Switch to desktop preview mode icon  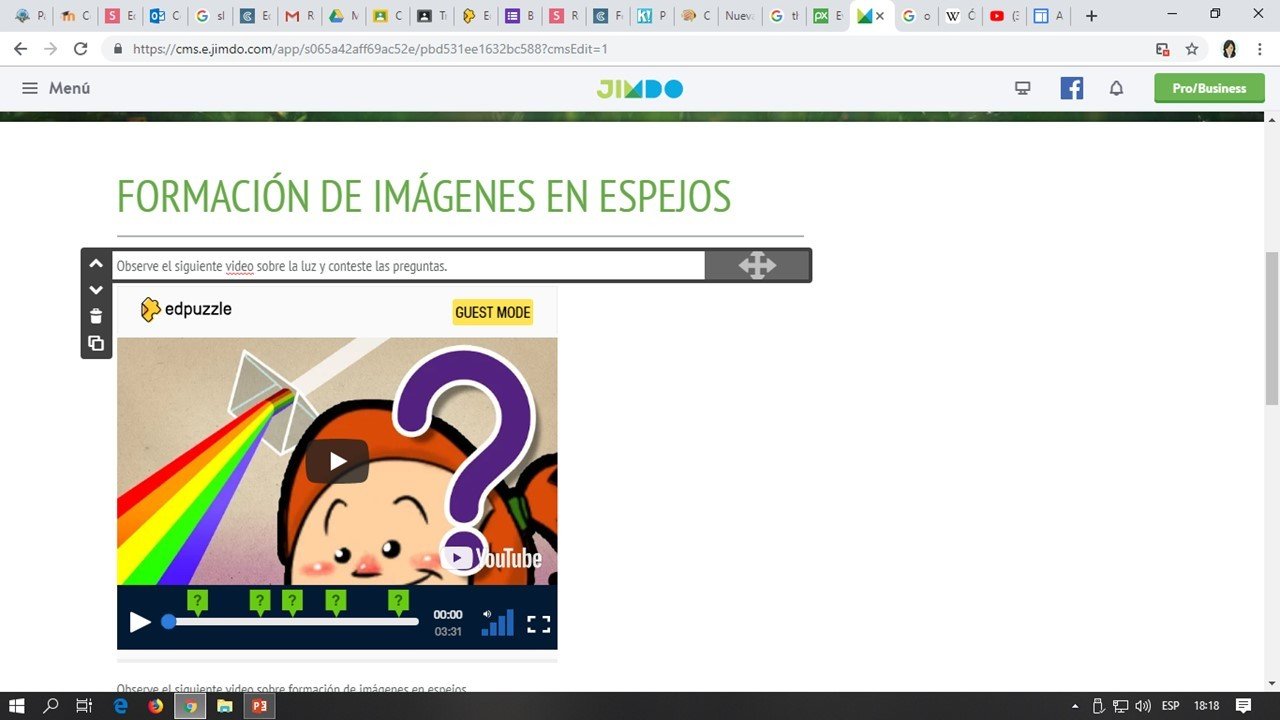coord(1022,88)
